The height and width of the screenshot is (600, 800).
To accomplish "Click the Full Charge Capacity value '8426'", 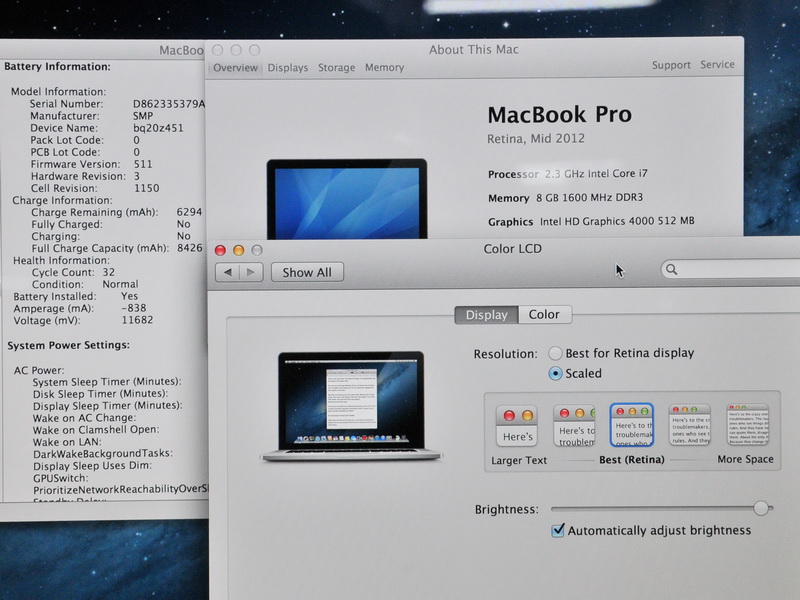I will (x=190, y=248).
